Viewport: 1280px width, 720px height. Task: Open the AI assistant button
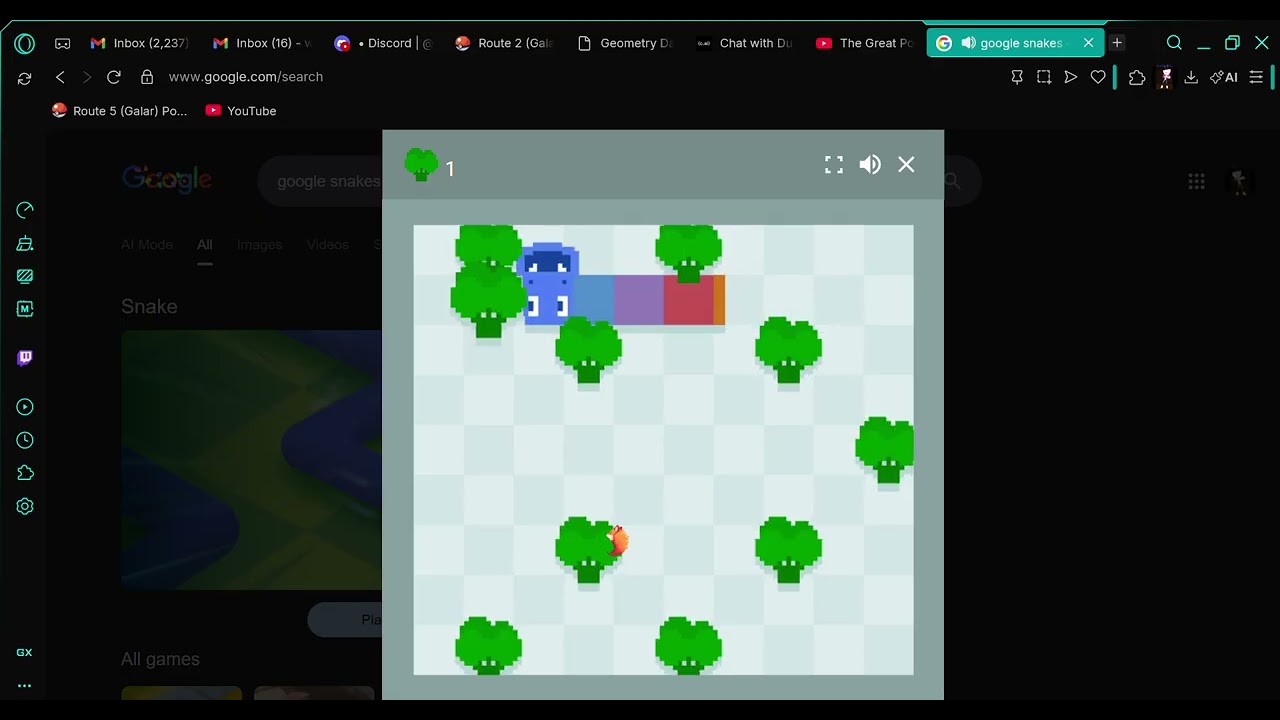1224,77
